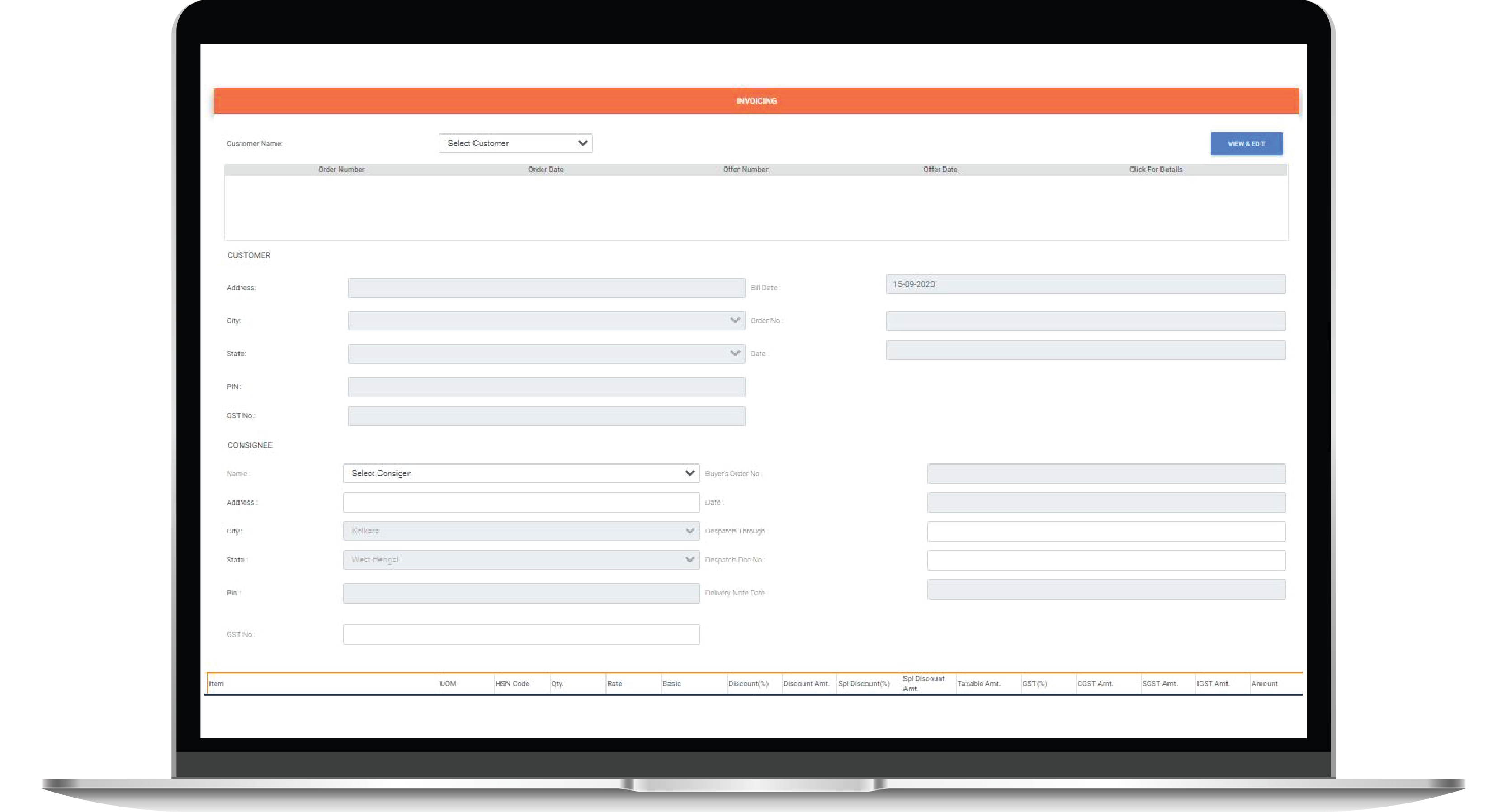
Task: Open the customer State dropdown
Action: click(x=546, y=354)
